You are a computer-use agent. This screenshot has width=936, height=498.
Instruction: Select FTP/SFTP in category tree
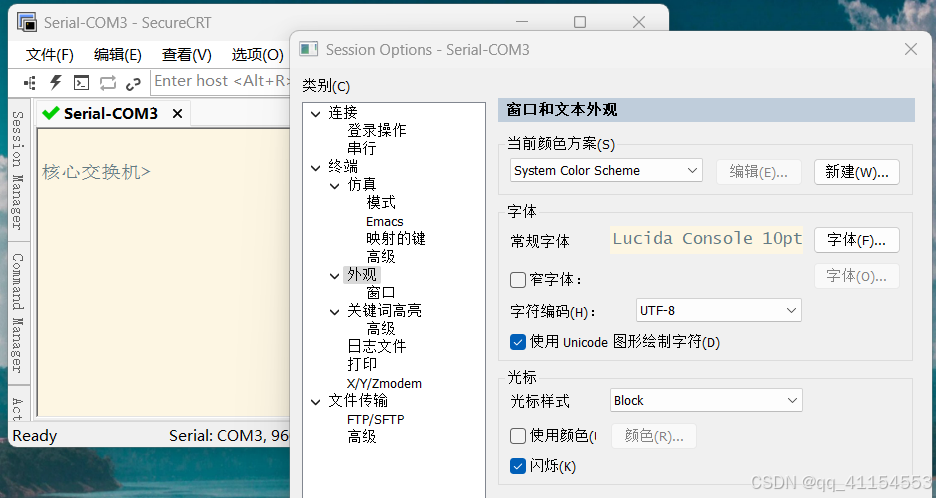(375, 420)
